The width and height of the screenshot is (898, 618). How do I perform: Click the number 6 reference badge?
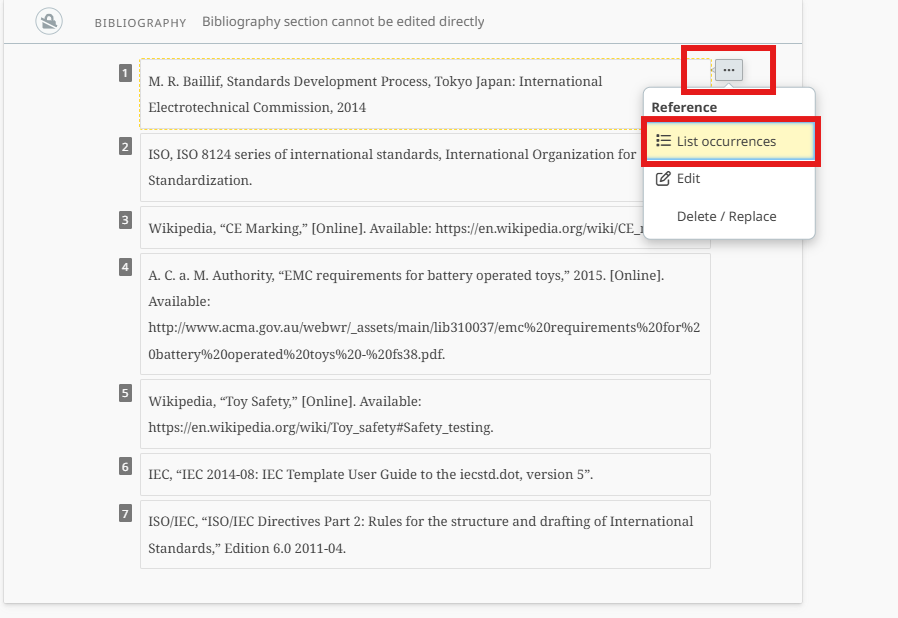click(x=125, y=467)
